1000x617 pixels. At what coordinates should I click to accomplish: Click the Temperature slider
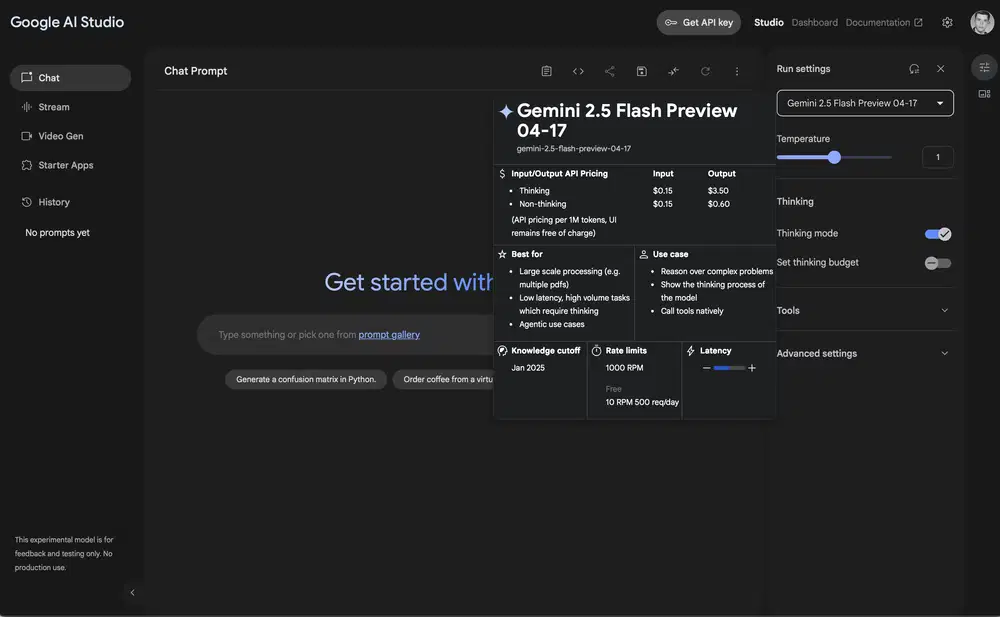click(x=834, y=157)
